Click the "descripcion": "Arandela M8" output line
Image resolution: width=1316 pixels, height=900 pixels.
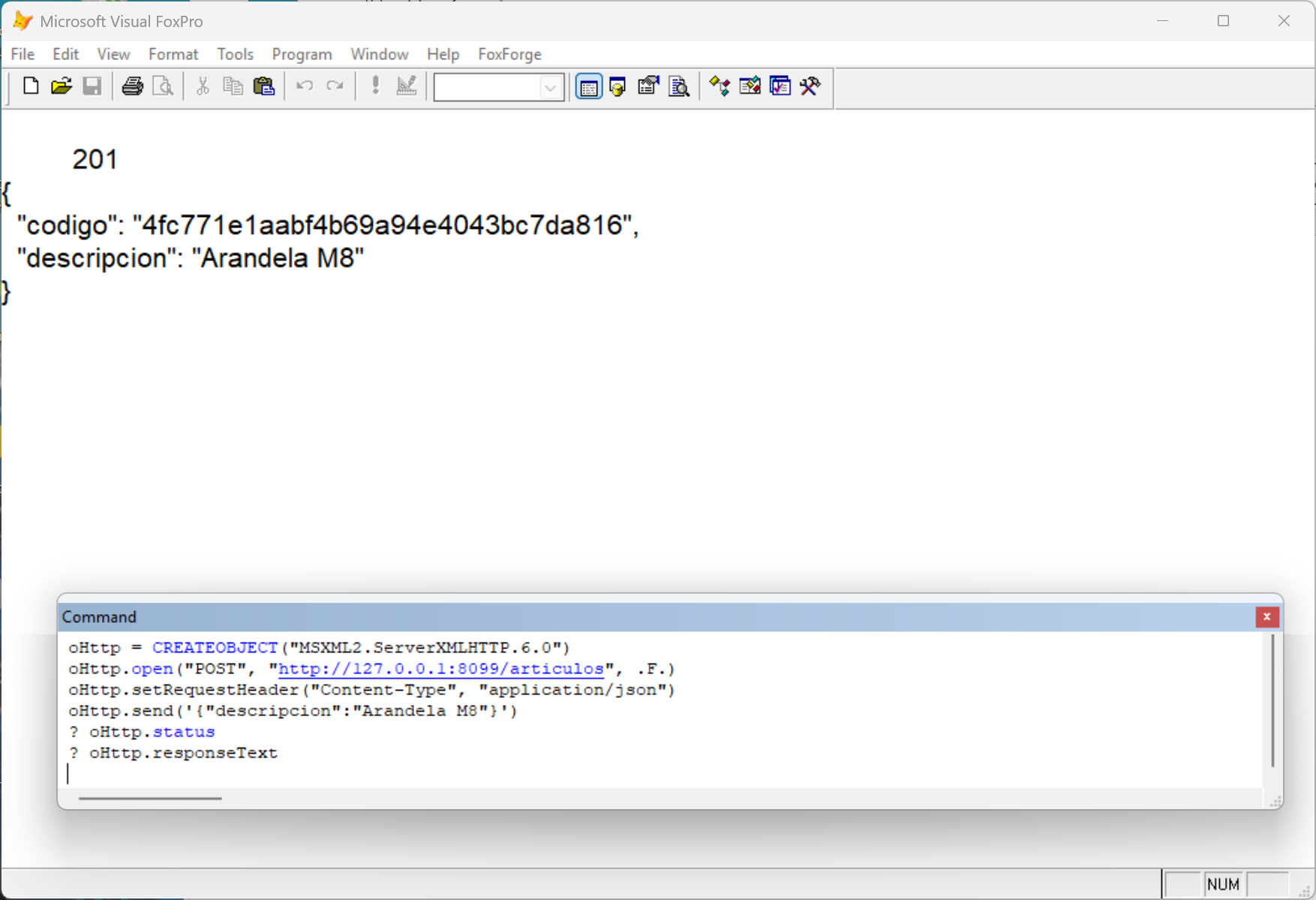pos(191,258)
